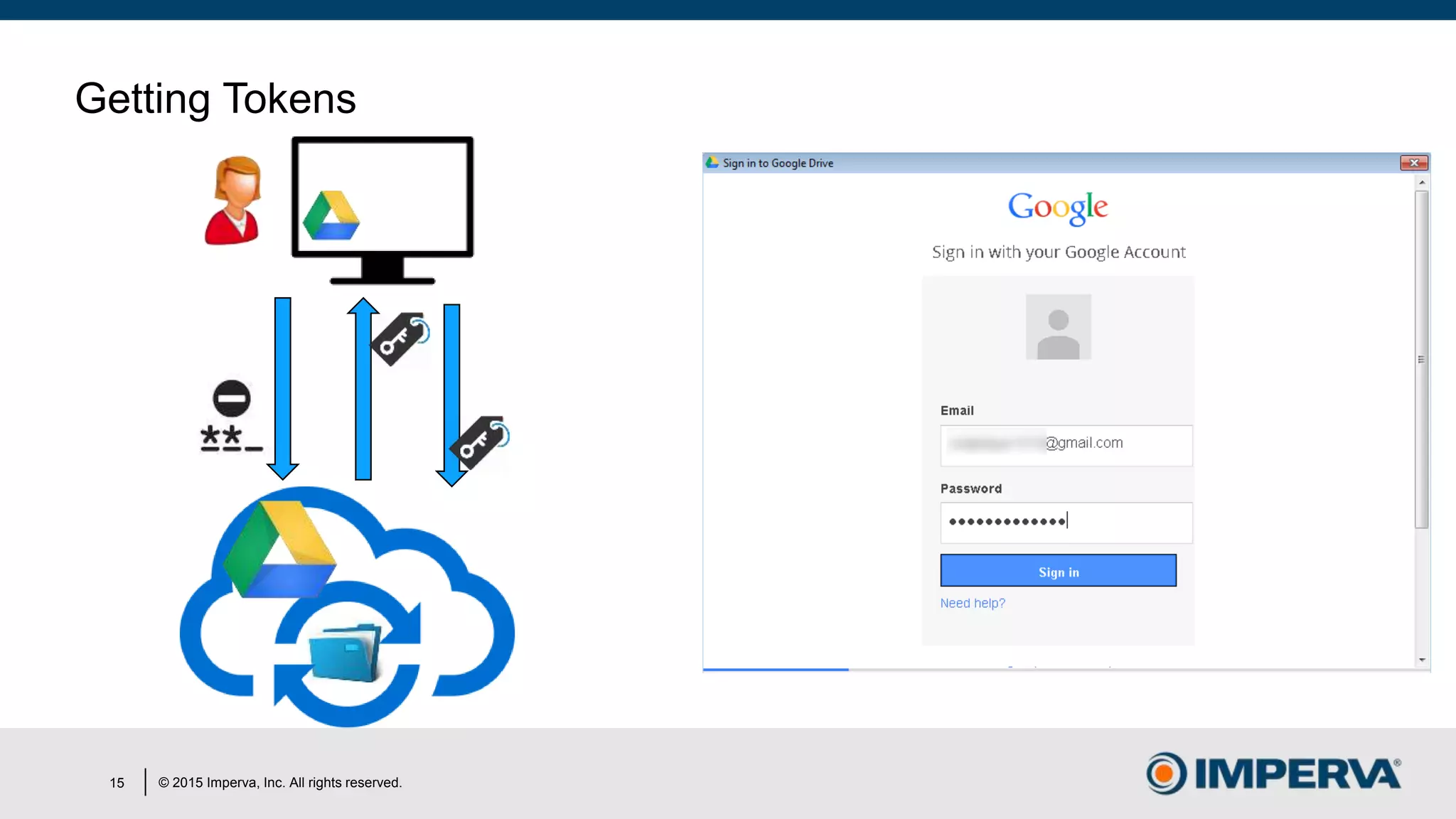1456x819 pixels.
Task: Click the loading progress bar at dialog bottom
Action: tap(775, 669)
